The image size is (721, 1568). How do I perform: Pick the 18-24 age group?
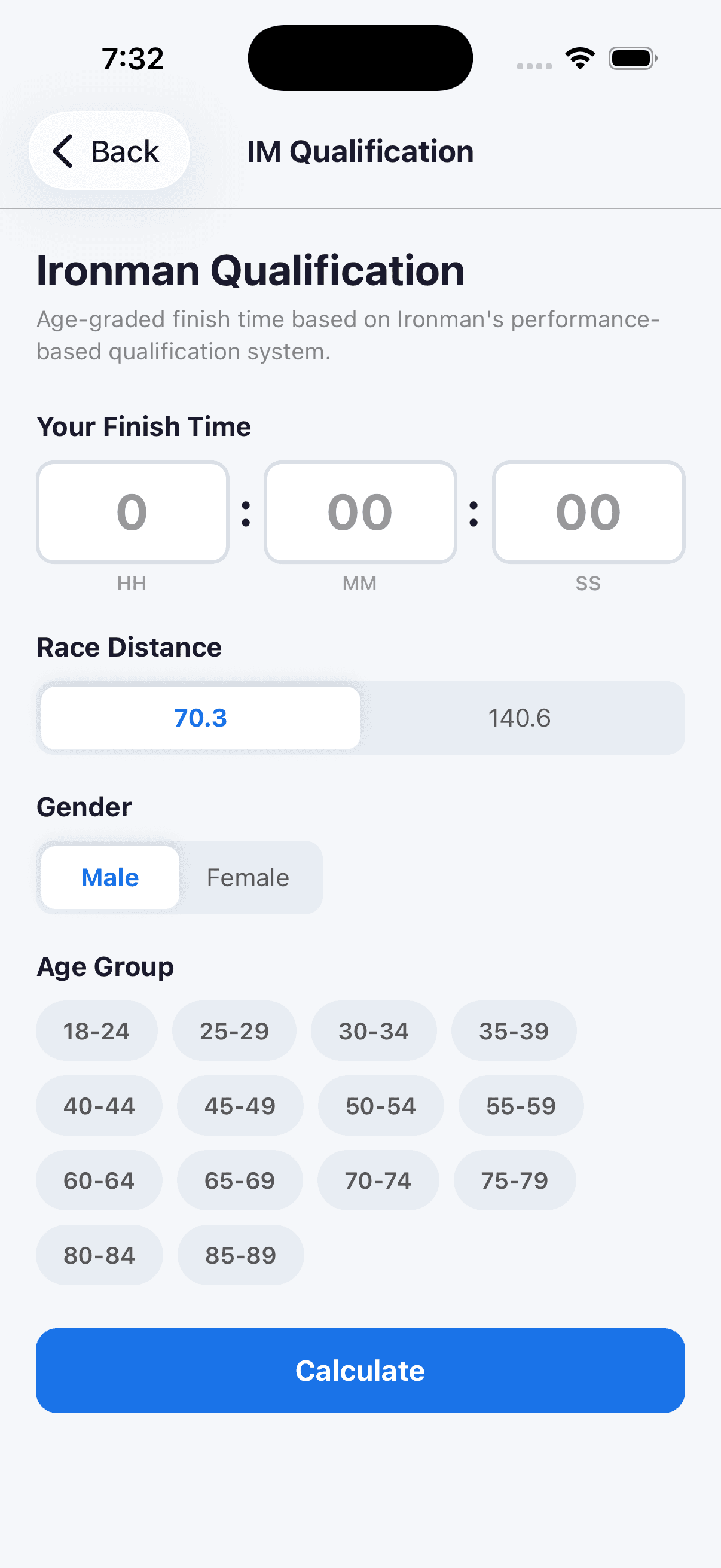[x=97, y=1030]
